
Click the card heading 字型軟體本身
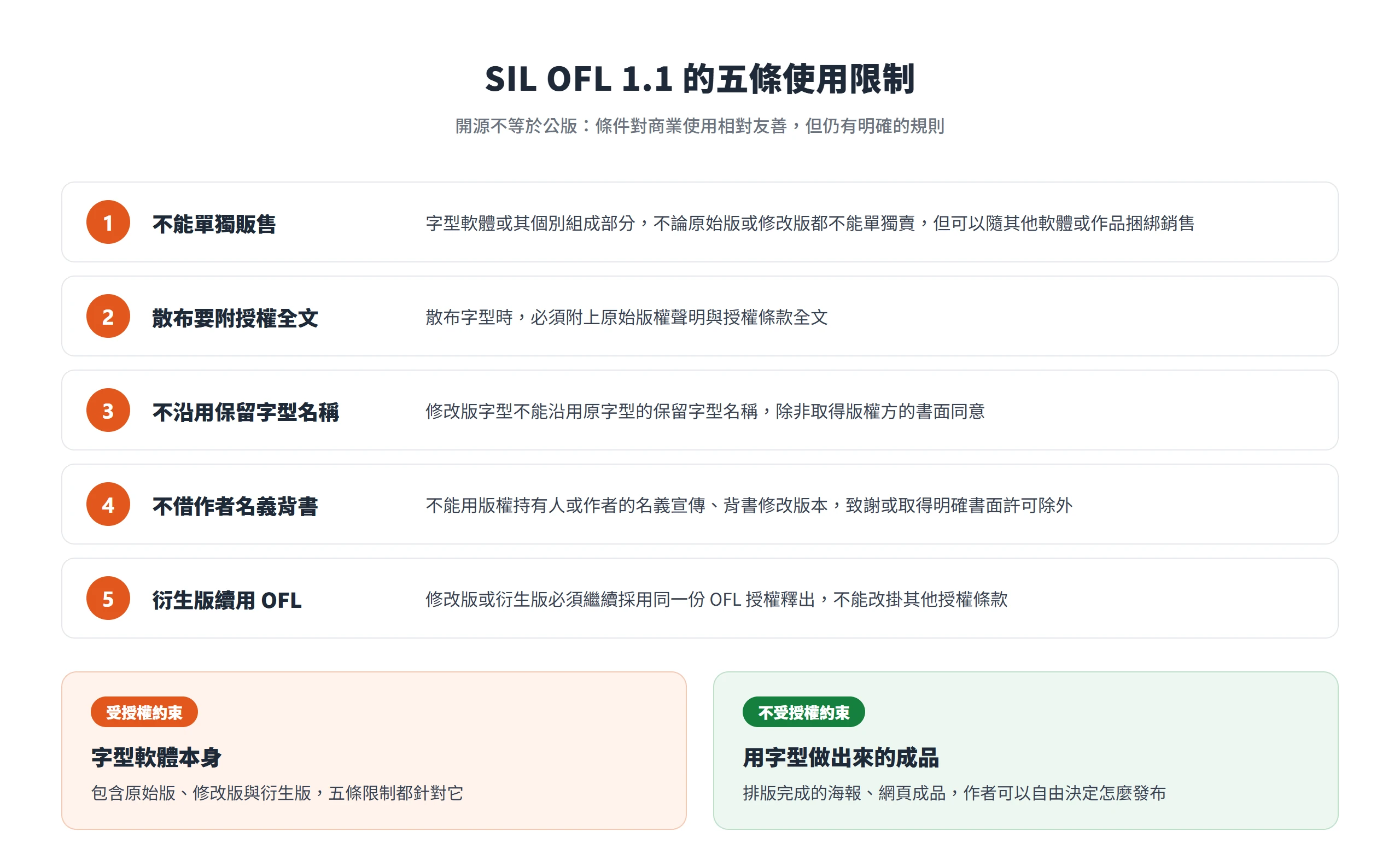pyautogui.click(x=156, y=758)
